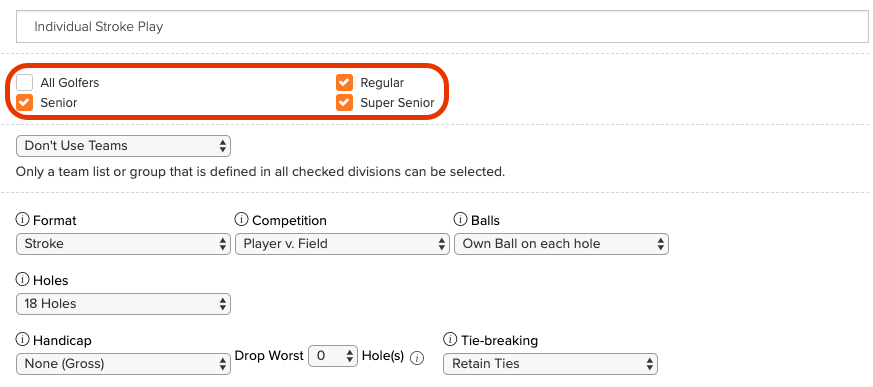
Task: Click the info icon beside Tie-breaking
Action: (450, 340)
